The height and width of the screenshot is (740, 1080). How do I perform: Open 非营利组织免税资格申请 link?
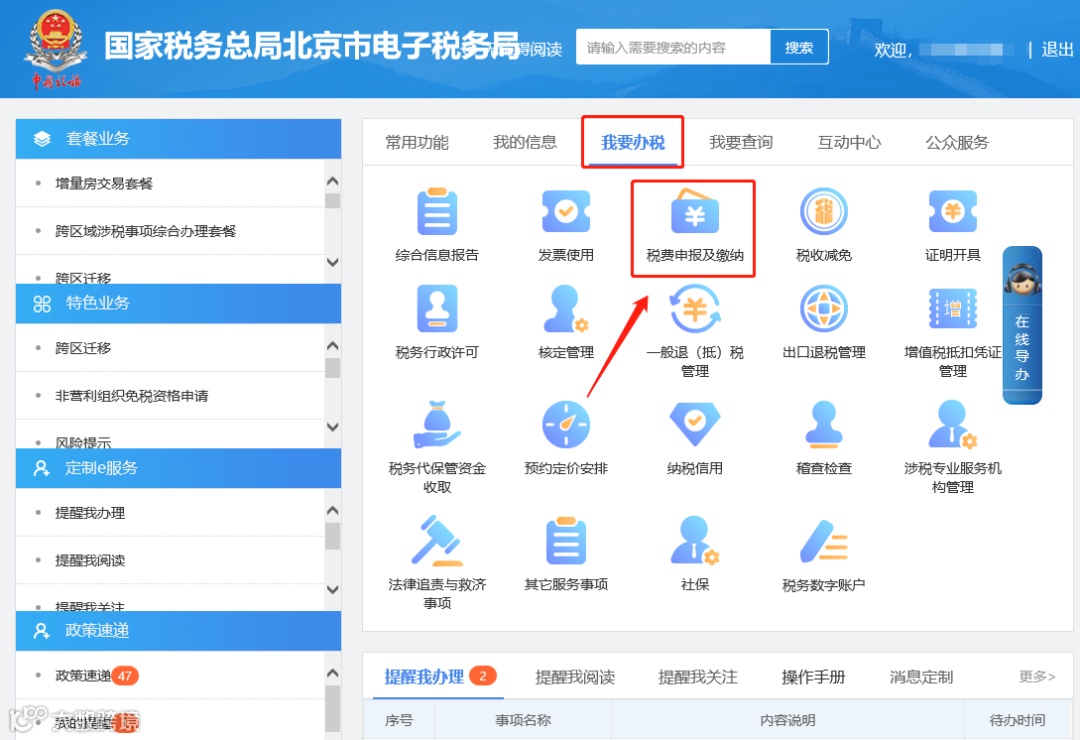[x=132, y=395]
